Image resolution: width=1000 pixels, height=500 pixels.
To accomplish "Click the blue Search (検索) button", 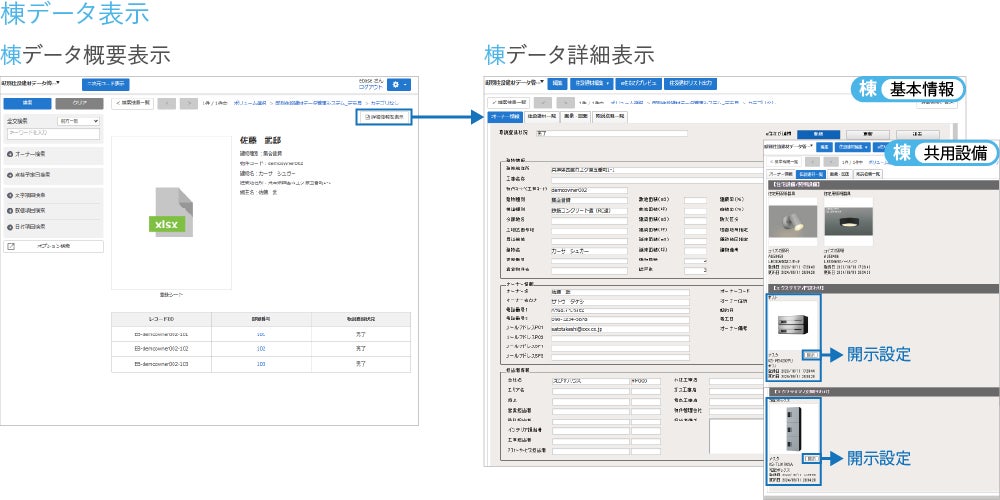I will (27, 103).
